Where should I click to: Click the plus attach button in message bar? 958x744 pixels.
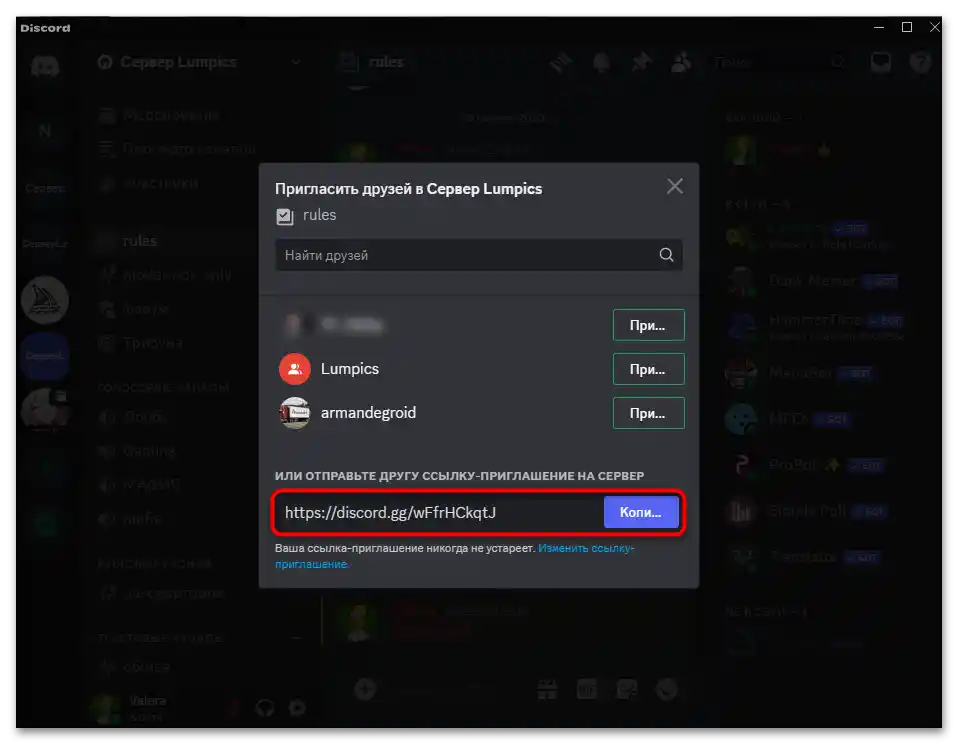[365, 690]
